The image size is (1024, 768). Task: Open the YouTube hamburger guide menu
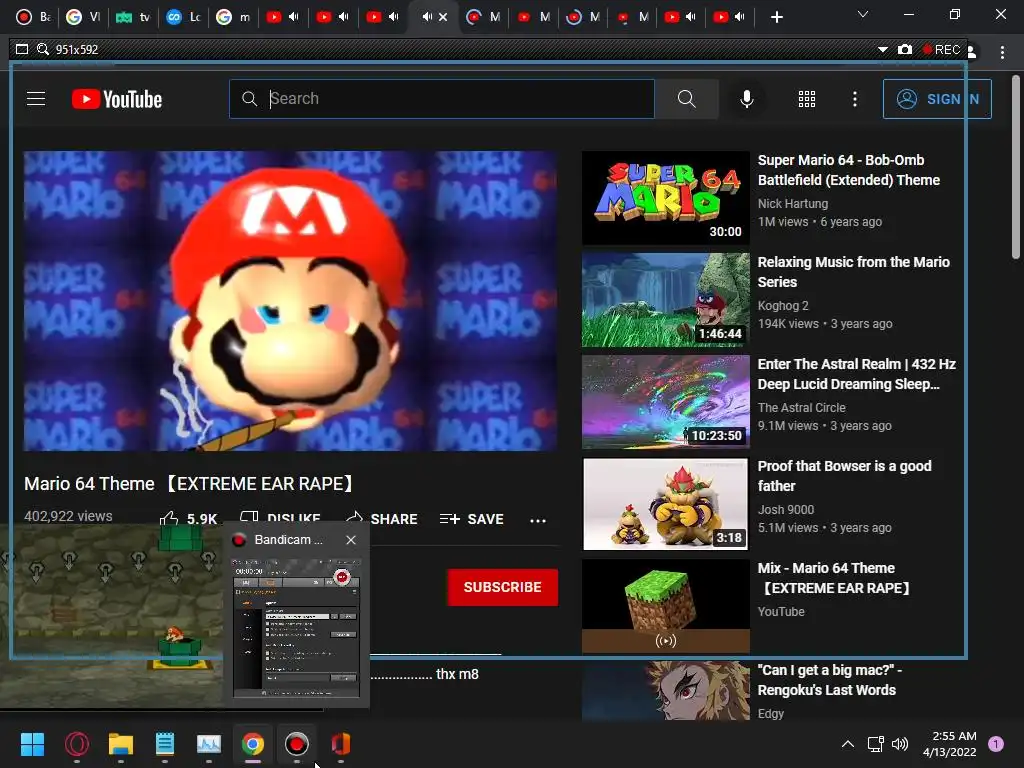[x=36, y=99]
